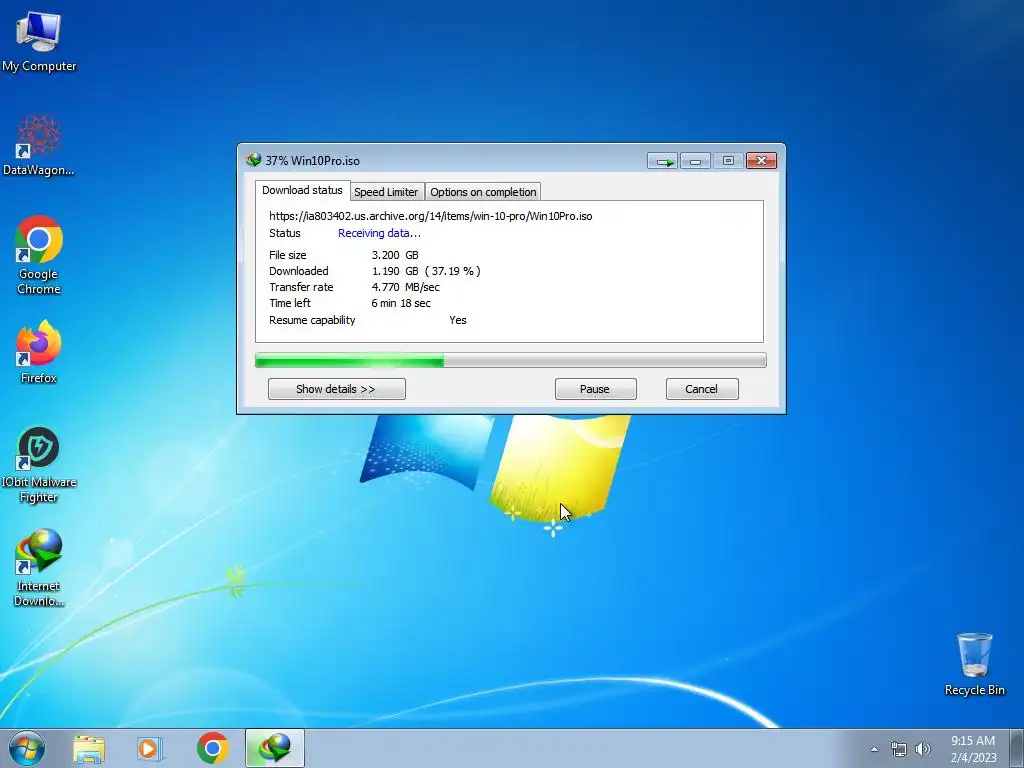Open the Google Chrome desktop shortcut
Image resolution: width=1024 pixels, height=768 pixels.
[x=39, y=255]
